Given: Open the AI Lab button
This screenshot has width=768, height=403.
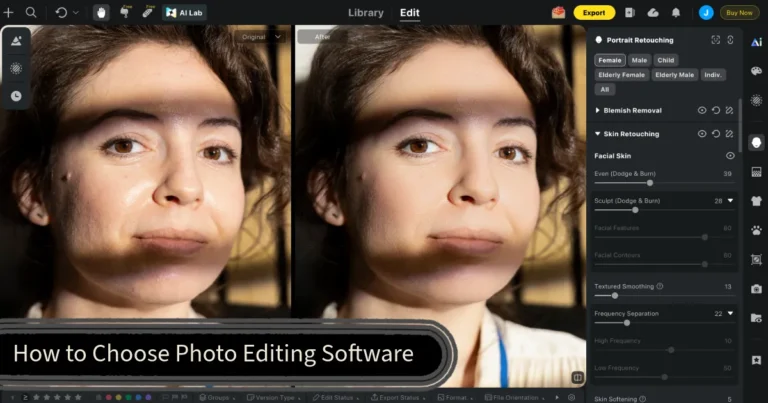Looking at the screenshot, I should coord(184,13).
